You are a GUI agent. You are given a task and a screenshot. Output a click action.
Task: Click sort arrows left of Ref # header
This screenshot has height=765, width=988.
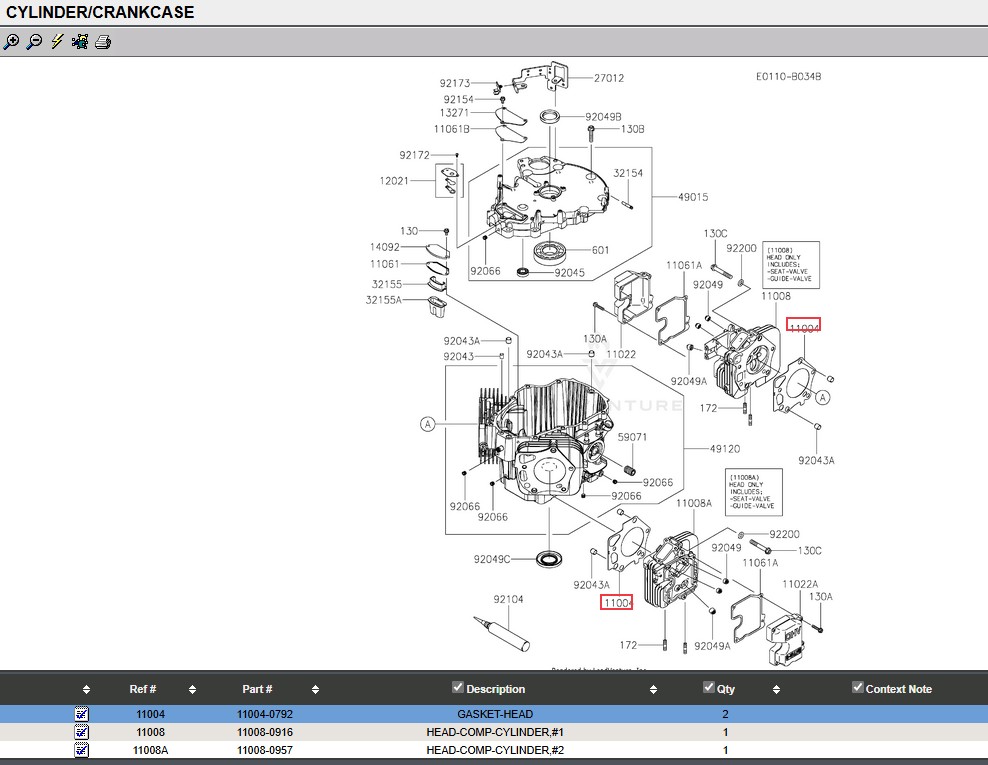point(86,690)
